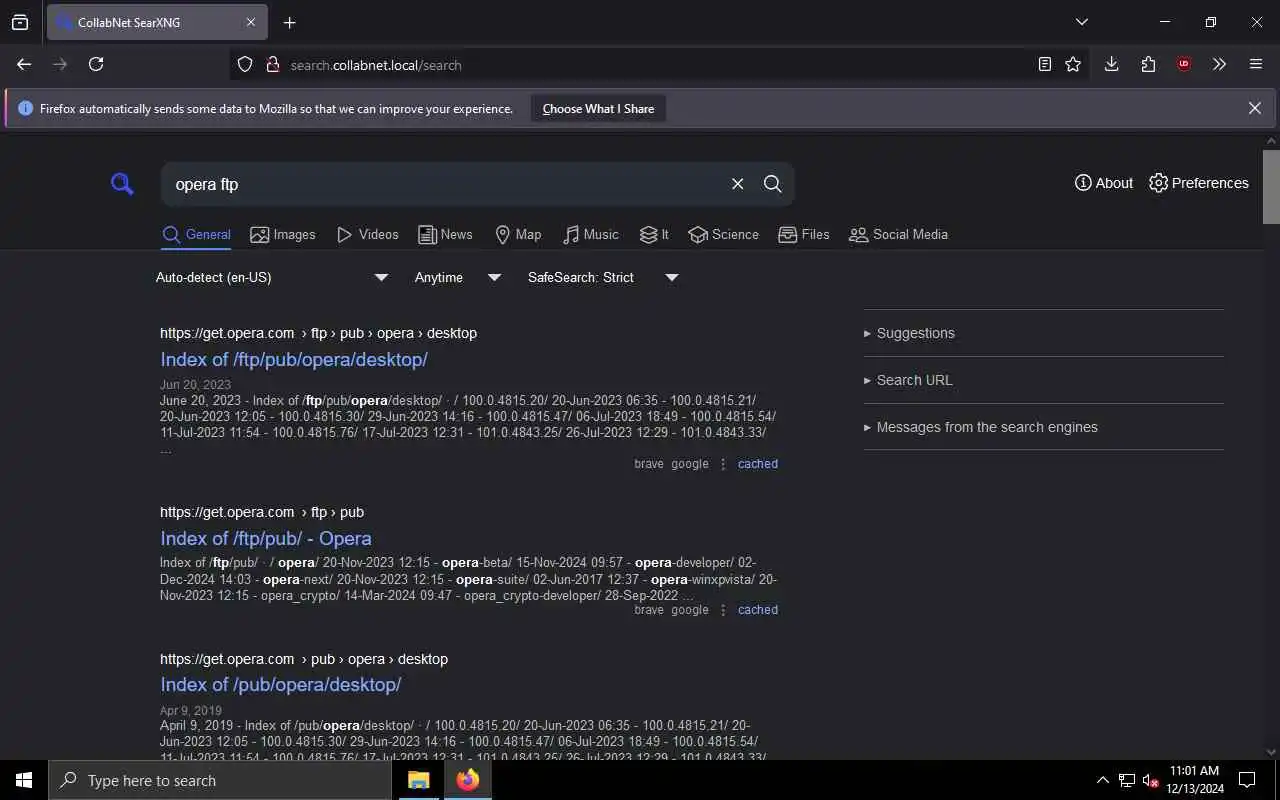Open more options dots of second result

click(x=723, y=610)
